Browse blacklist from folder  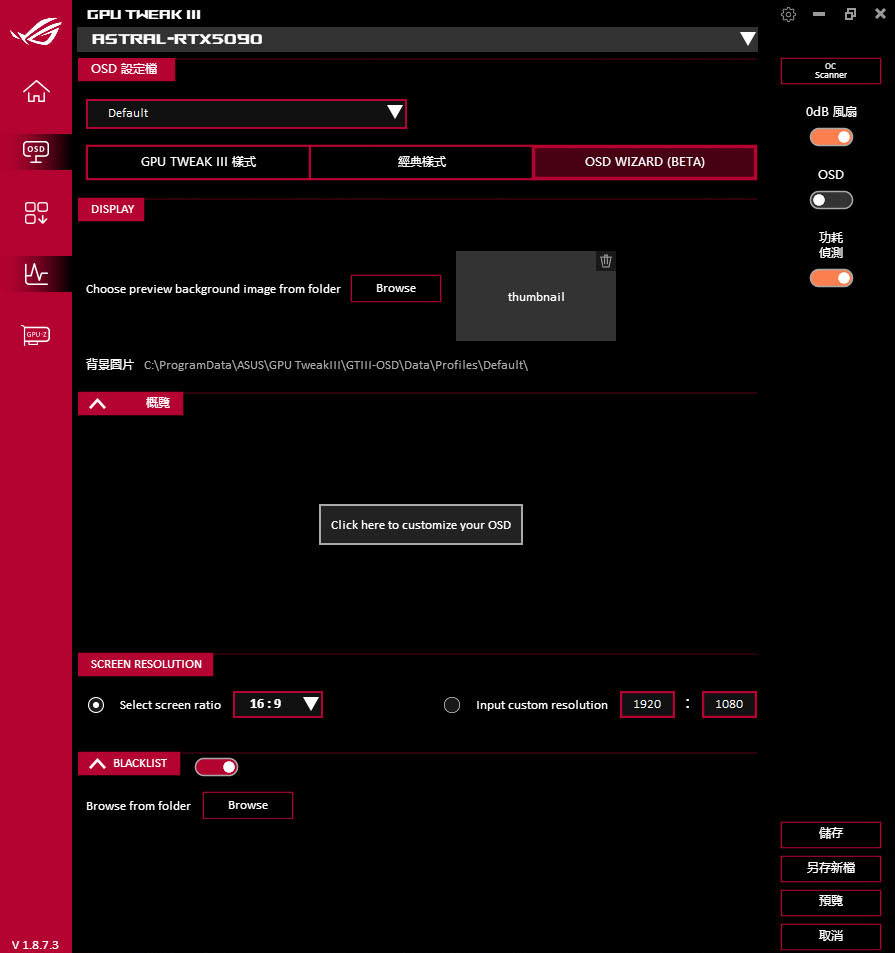247,805
